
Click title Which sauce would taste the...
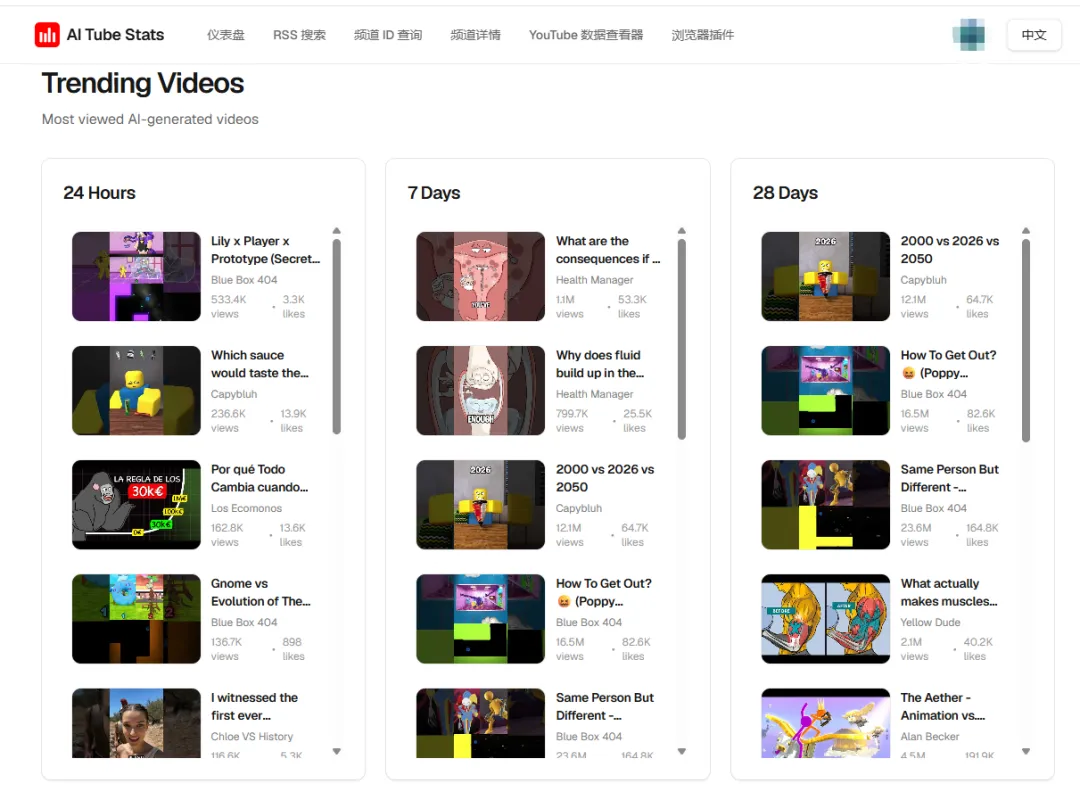(x=260, y=364)
